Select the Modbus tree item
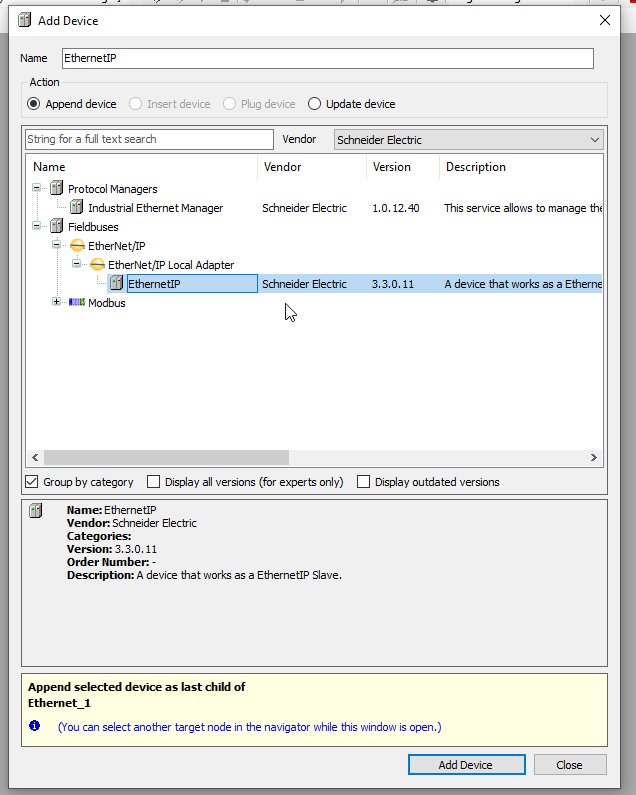The image size is (636, 795). point(107,303)
